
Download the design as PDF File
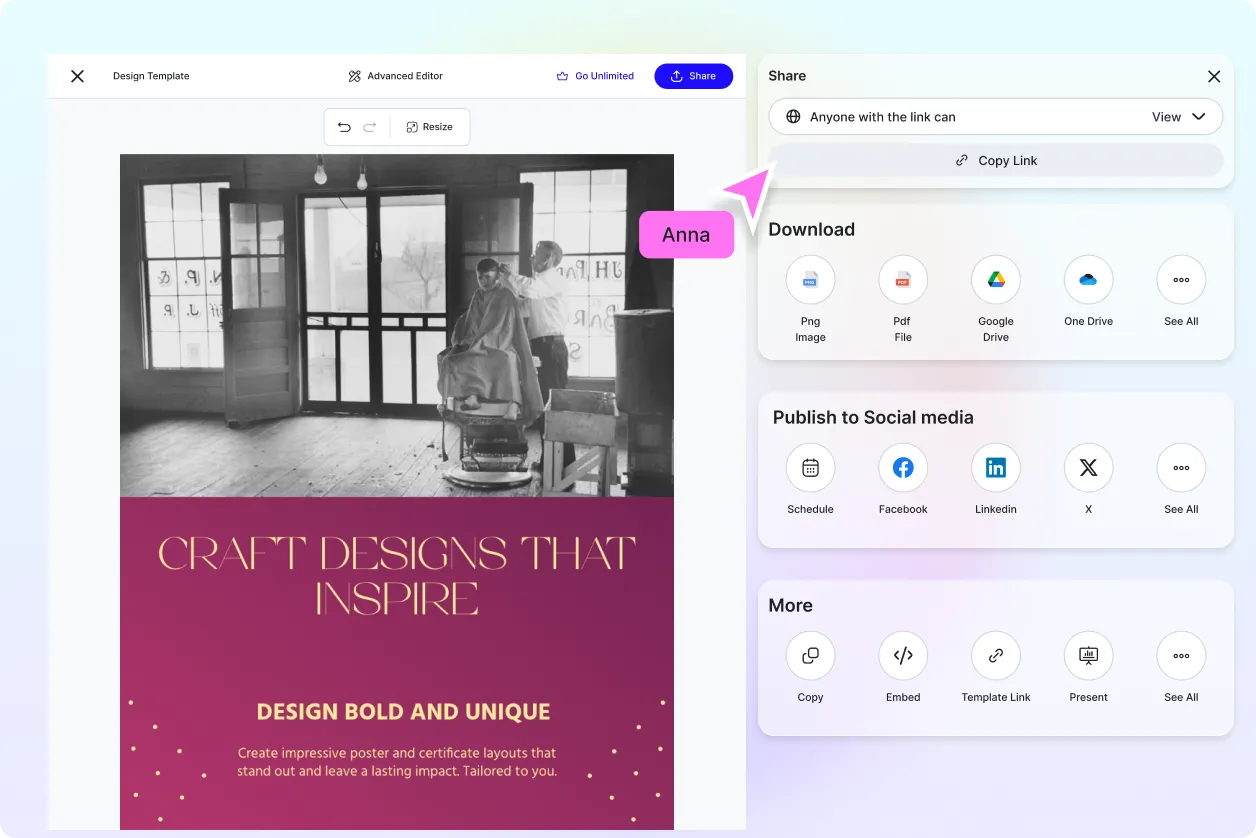(903, 280)
